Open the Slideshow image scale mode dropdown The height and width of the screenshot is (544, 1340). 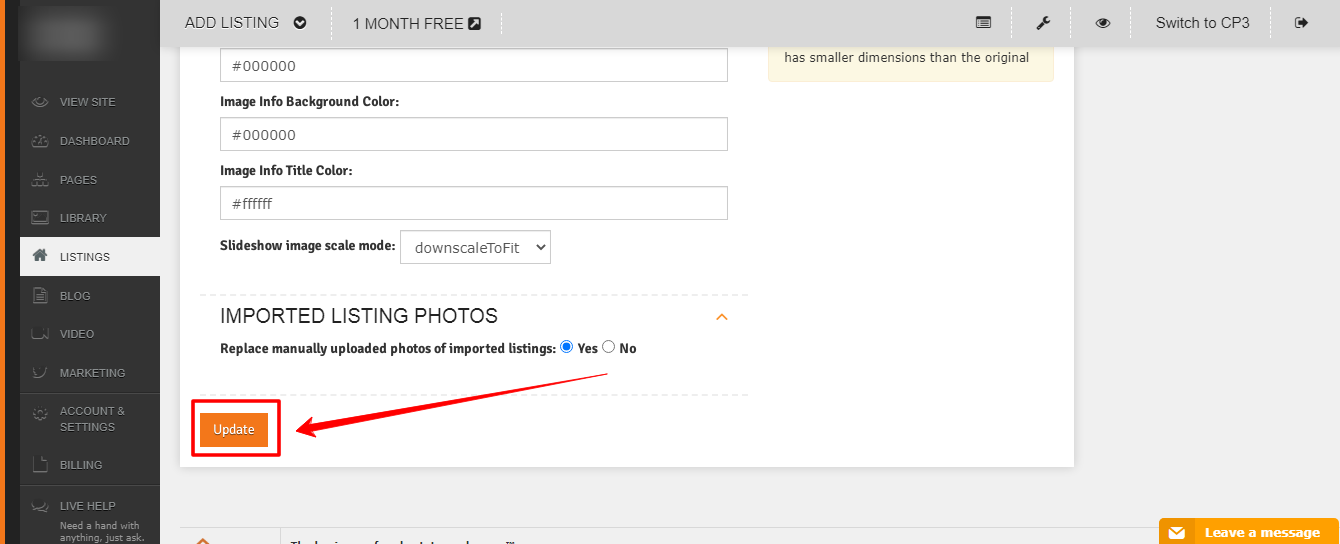[475, 248]
